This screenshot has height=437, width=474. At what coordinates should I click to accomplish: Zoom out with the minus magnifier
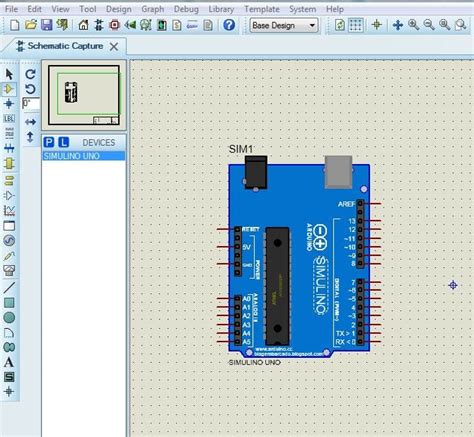coord(429,25)
